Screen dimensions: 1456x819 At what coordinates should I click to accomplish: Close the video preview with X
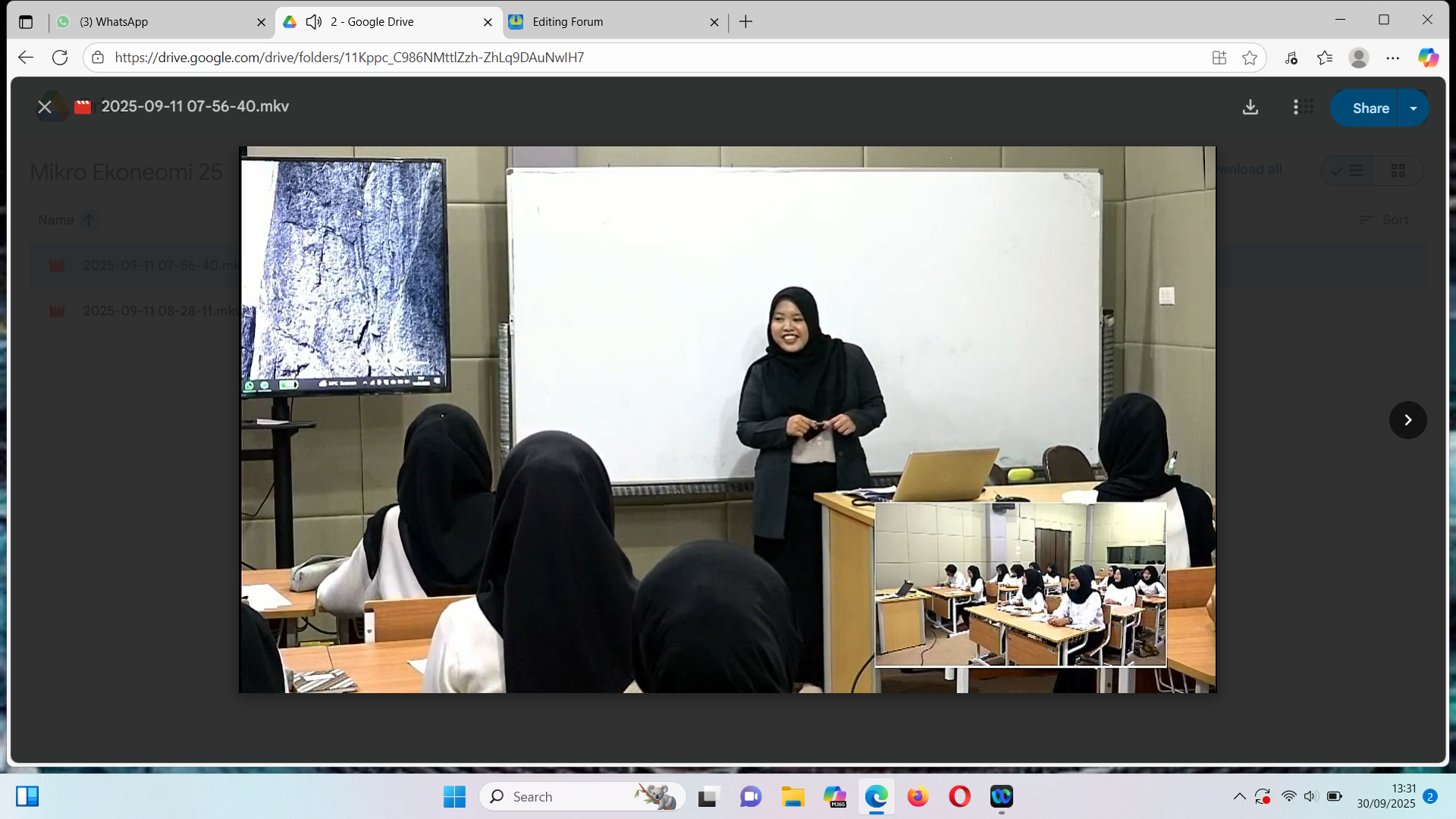[x=45, y=107]
